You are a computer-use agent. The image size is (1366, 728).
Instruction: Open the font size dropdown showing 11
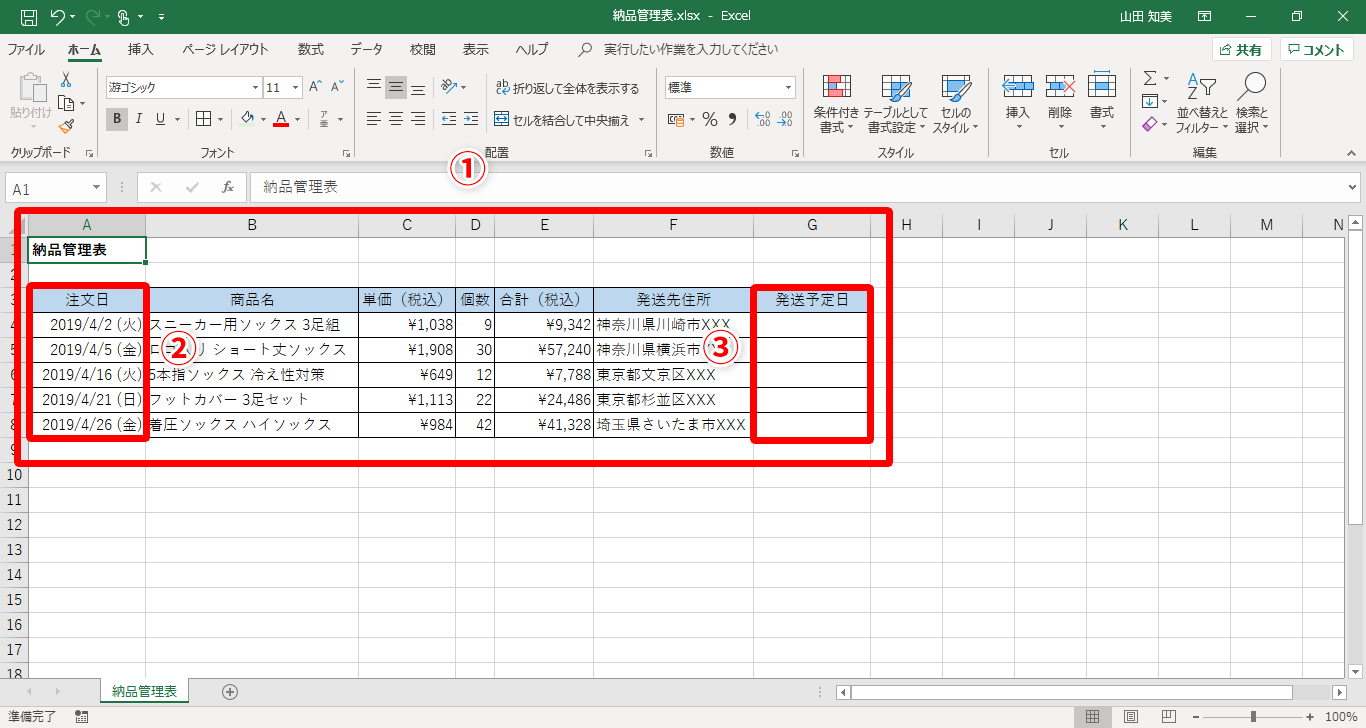click(x=296, y=88)
